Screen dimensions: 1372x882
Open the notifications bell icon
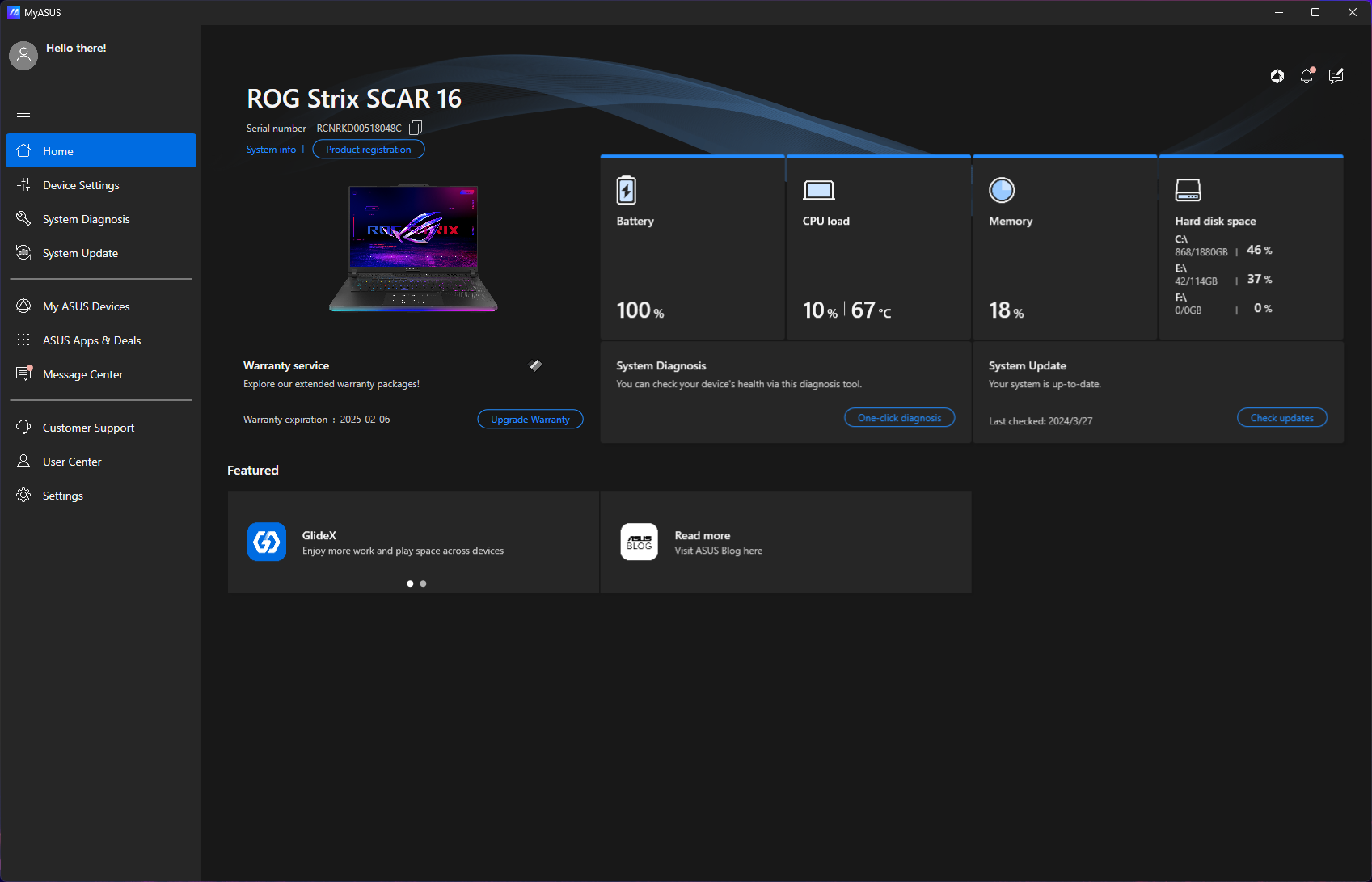1307,75
